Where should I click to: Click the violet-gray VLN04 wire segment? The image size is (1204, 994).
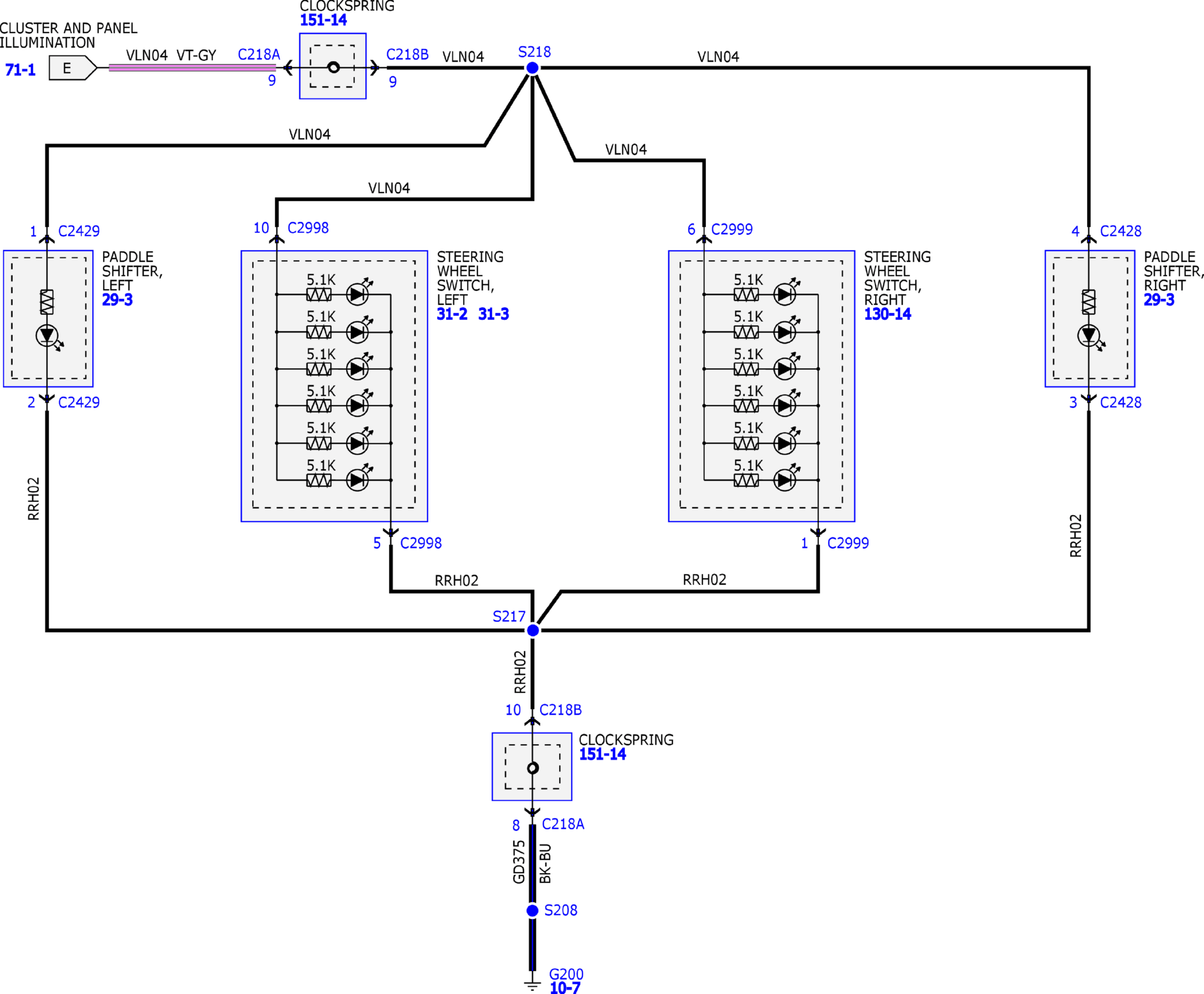click(x=192, y=67)
